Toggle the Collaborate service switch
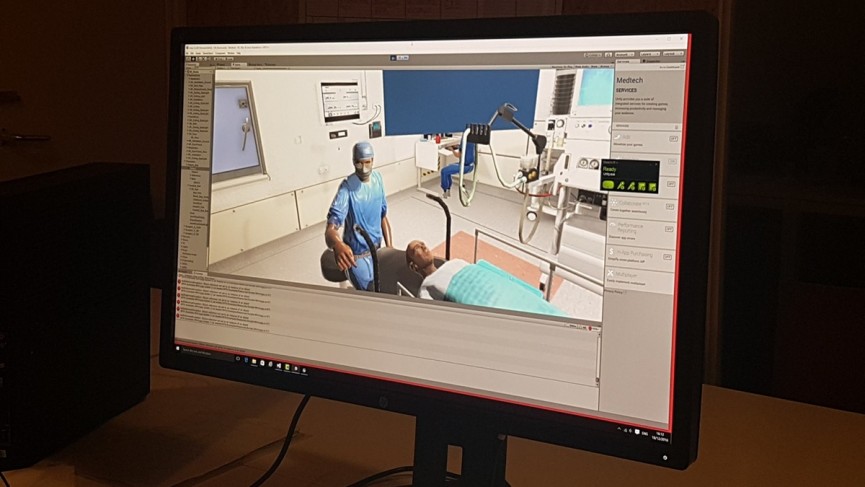 coord(670,206)
